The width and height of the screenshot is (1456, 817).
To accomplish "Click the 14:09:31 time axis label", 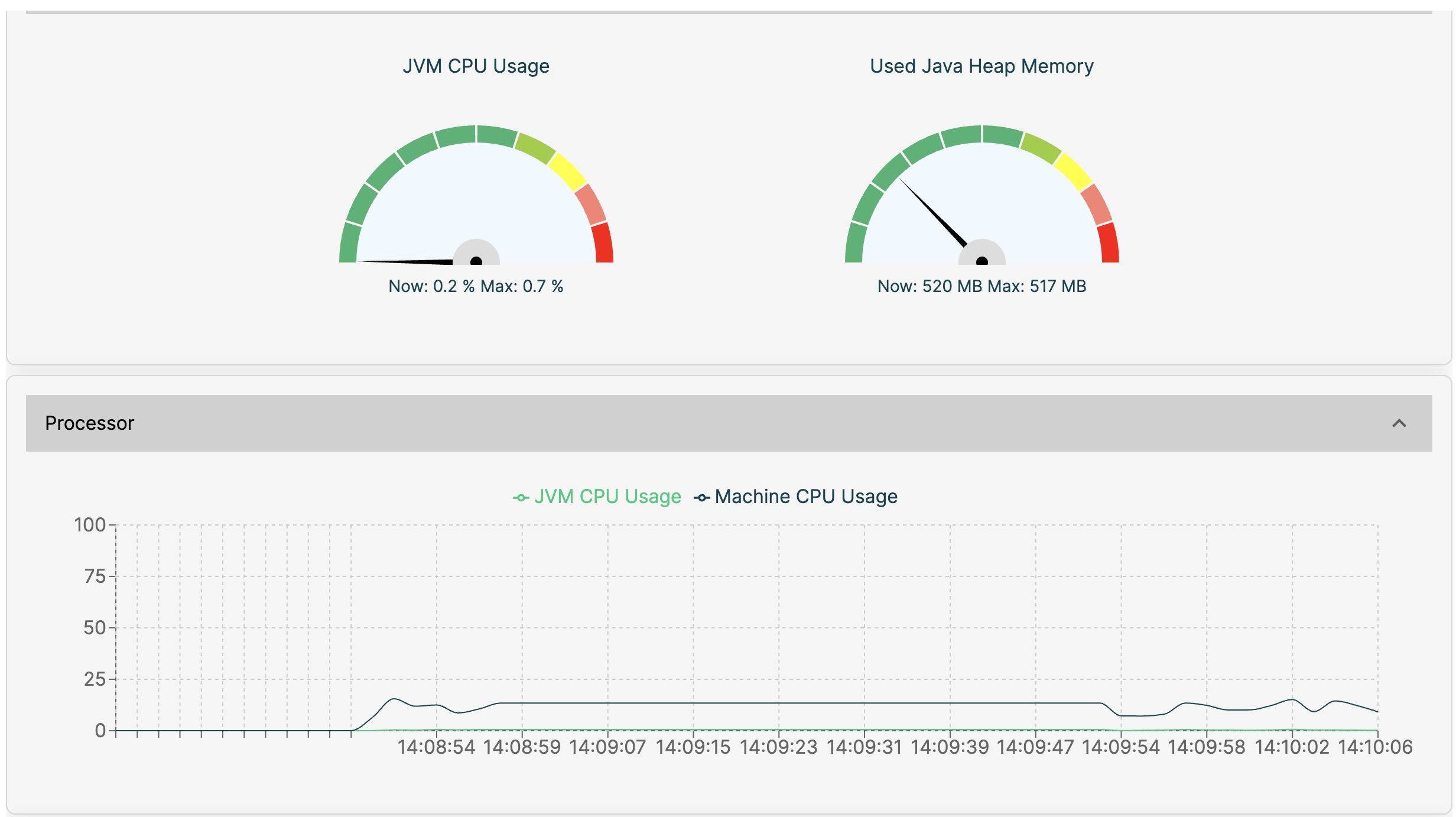I will pyautogui.click(x=864, y=747).
